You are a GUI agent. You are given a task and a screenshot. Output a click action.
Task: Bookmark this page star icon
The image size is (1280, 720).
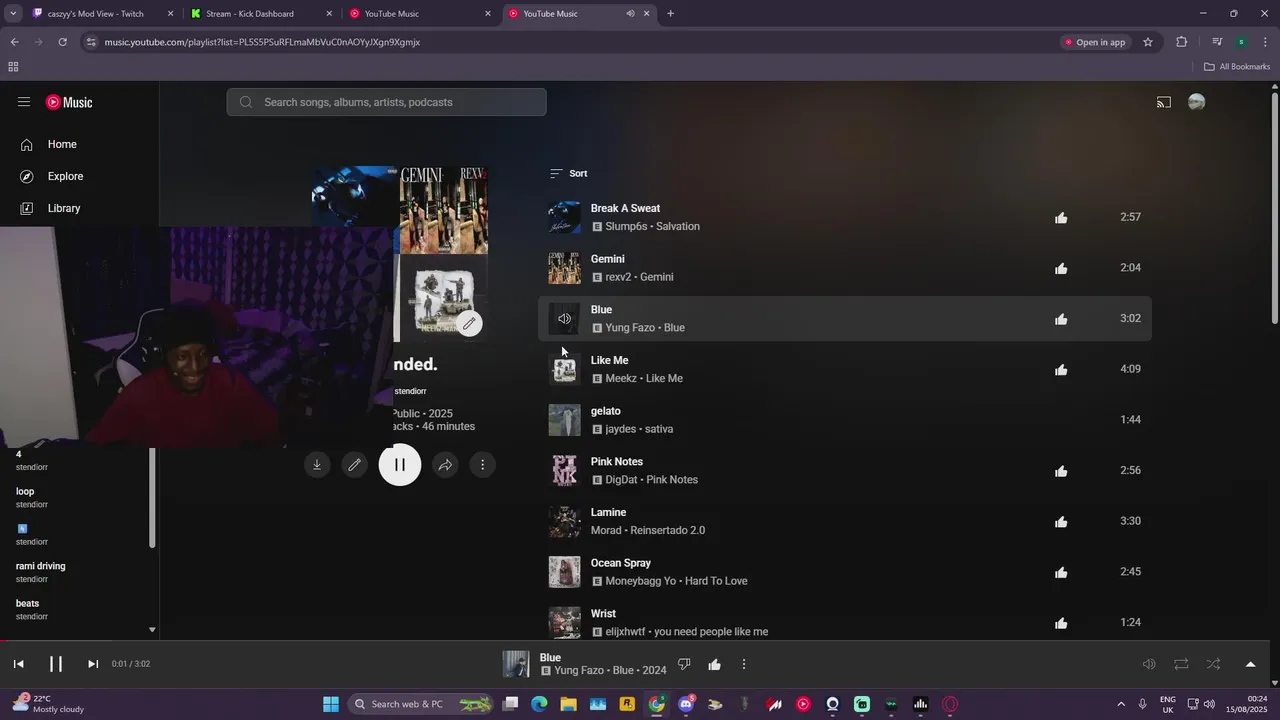(1148, 42)
